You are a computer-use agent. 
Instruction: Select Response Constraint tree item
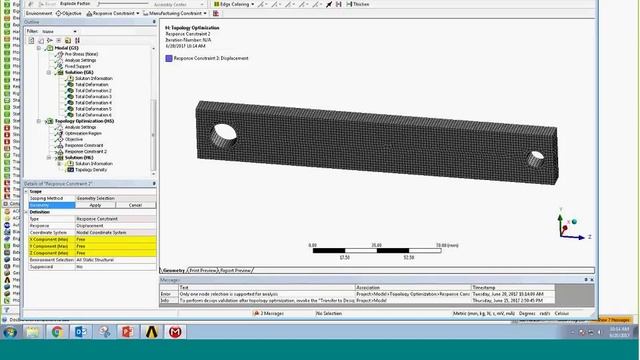click(x=84, y=145)
